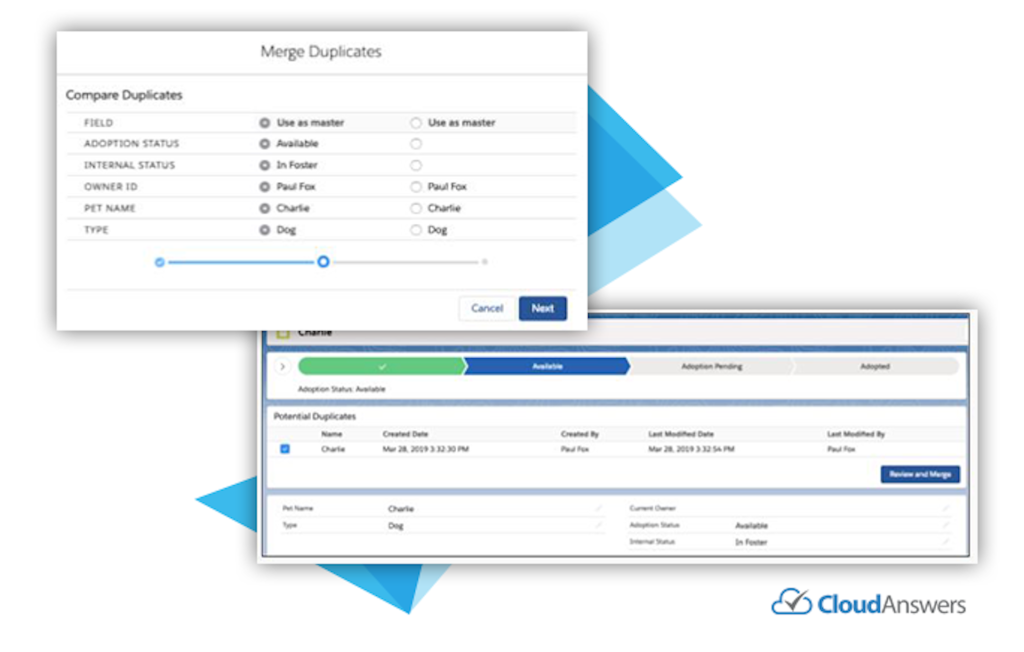Screen dimensions: 1024x652
Task: Click pencil icon to edit Adoption Status
Action: point(945,525)
